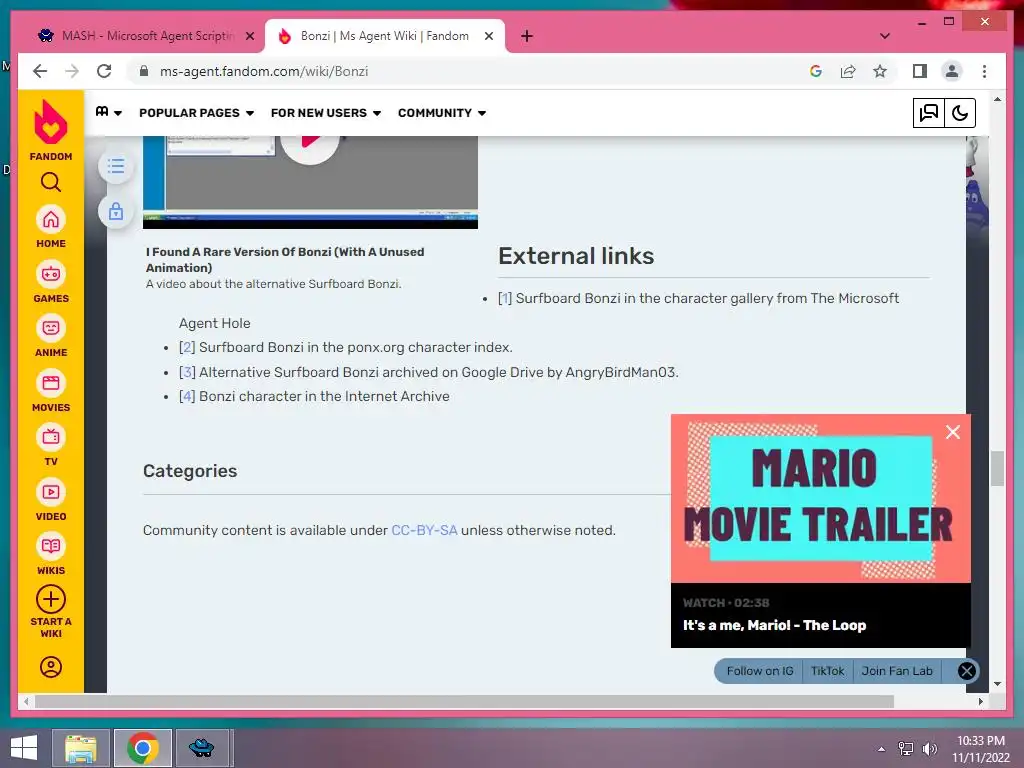Expand the For New Users menu
Viewport: 1024px width, 768px height.
(326, 113)
